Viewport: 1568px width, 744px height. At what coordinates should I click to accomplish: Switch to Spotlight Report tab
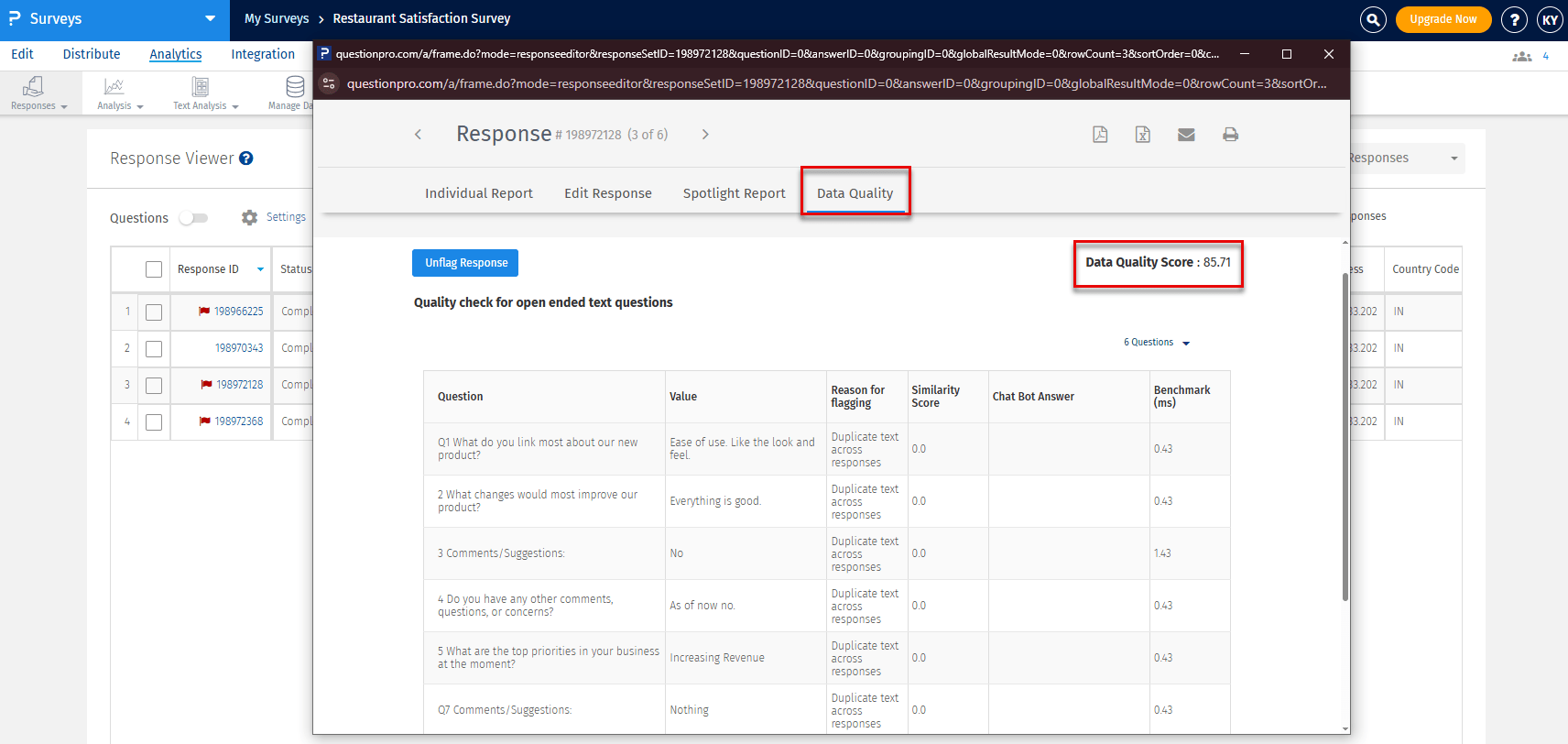click(734, 193)
